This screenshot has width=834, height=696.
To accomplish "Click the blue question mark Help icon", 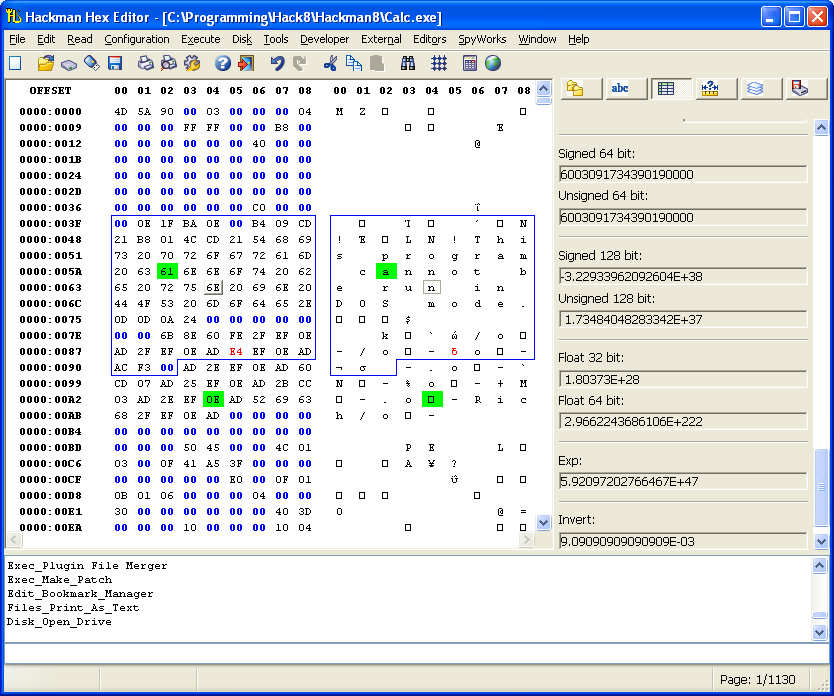I will 223,63.
